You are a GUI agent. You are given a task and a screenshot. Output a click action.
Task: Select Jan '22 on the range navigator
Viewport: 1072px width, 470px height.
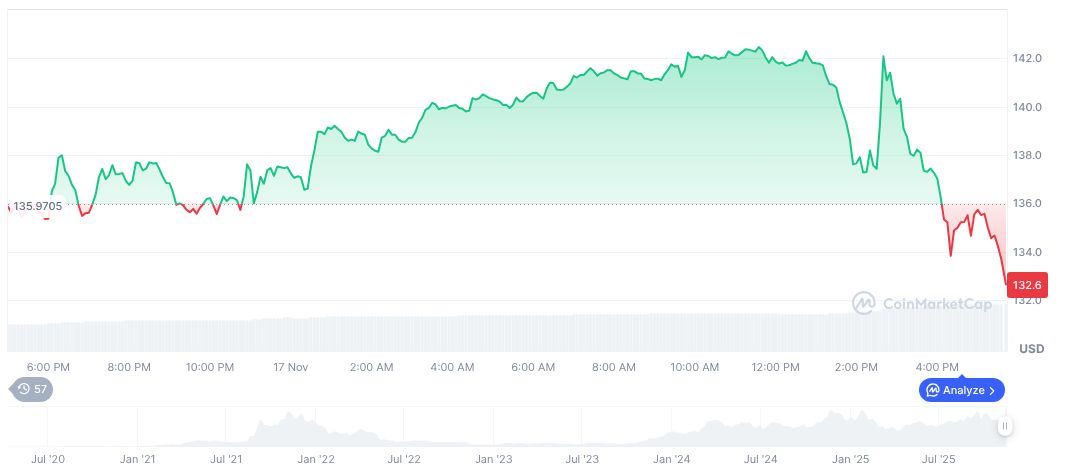315,459
